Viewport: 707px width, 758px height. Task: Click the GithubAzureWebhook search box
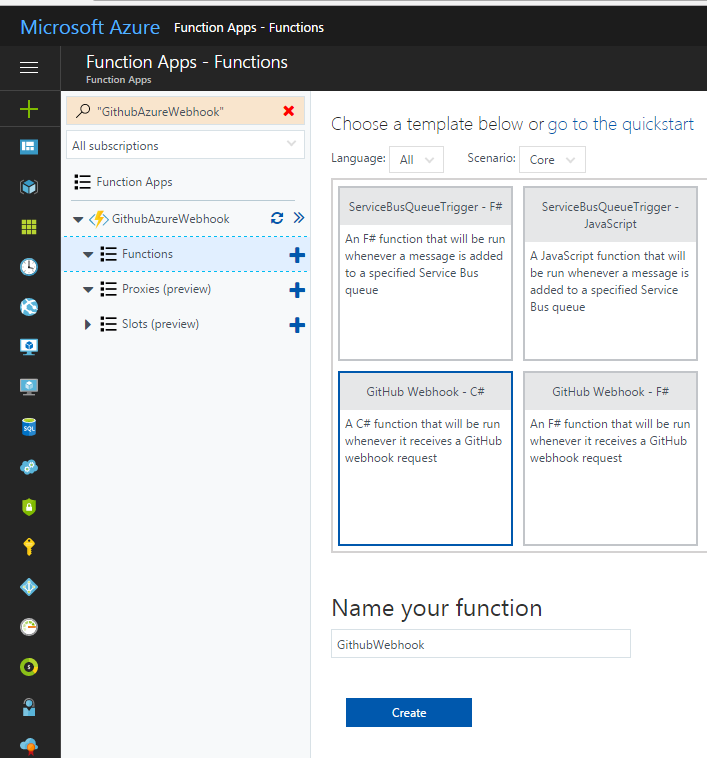[186, 111]
